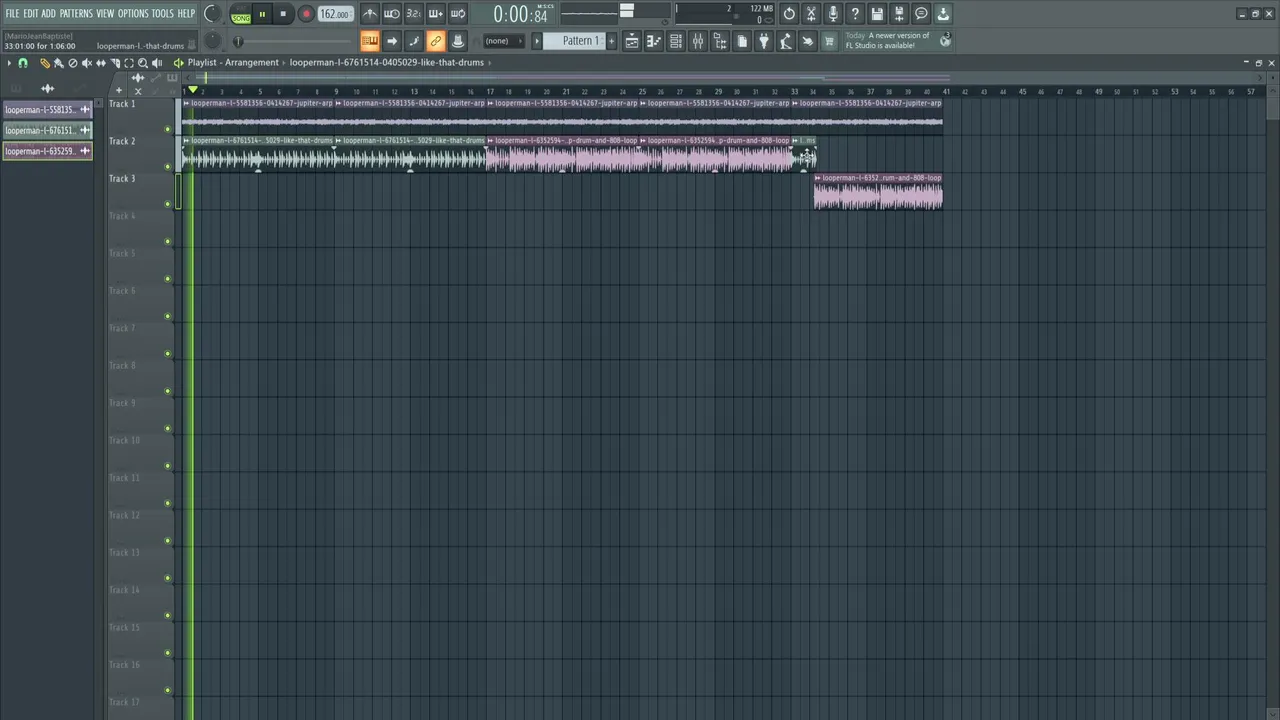This screenshot has height=720, width=1280.
Task: Open the Browser view icon
Action: [x=720, y=41]
